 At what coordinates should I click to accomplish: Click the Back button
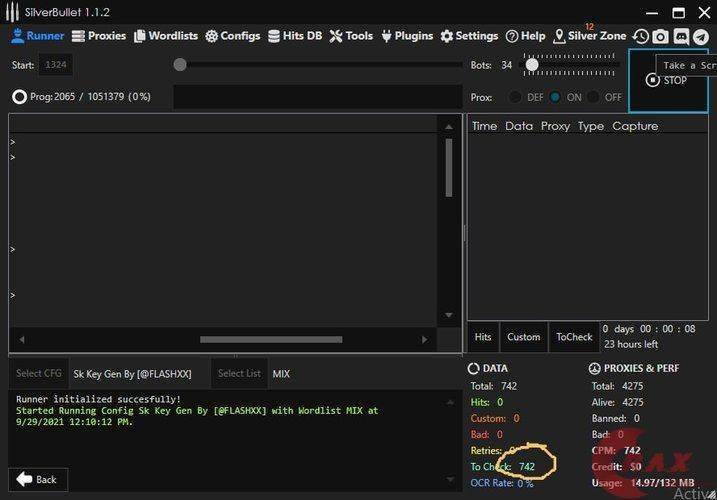coord(37,479)
